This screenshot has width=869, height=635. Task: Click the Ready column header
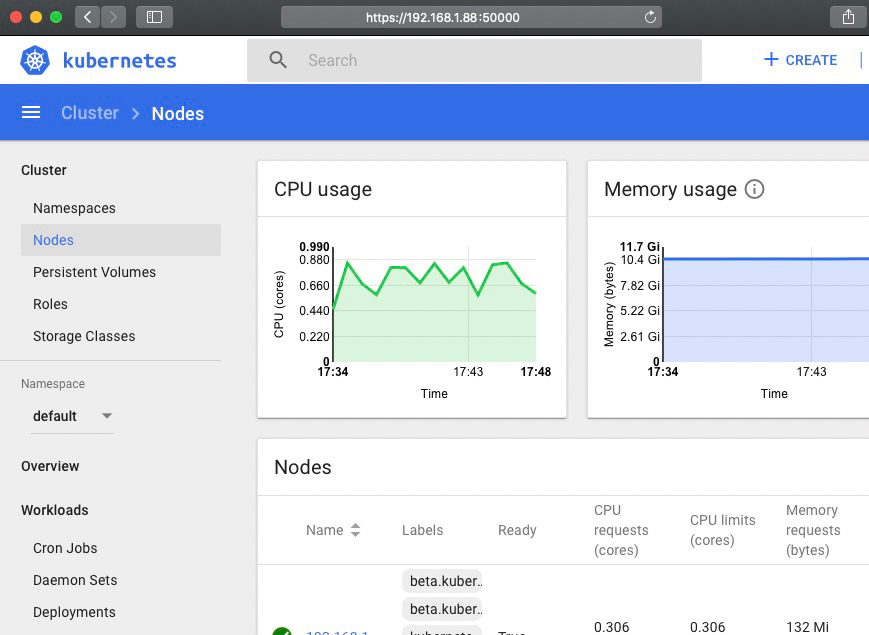click(x=517, y=530)
